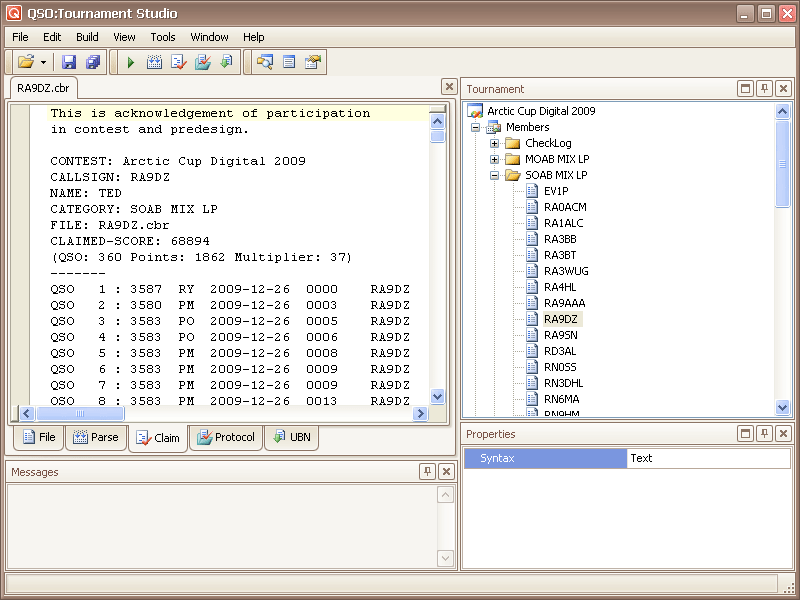Select the RA9AAA log entry
Viewport: 800px width, 600px height.
coord(564,303)
